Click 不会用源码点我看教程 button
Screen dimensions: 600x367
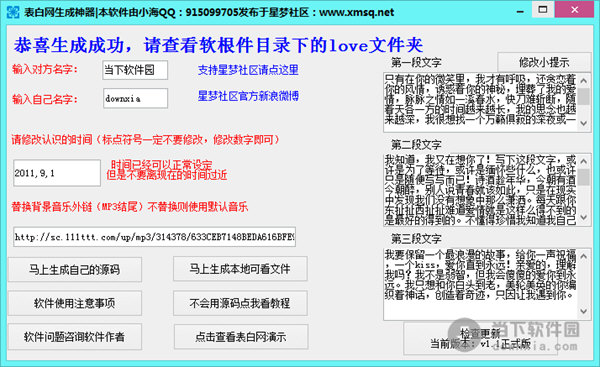tap(240, 303)
